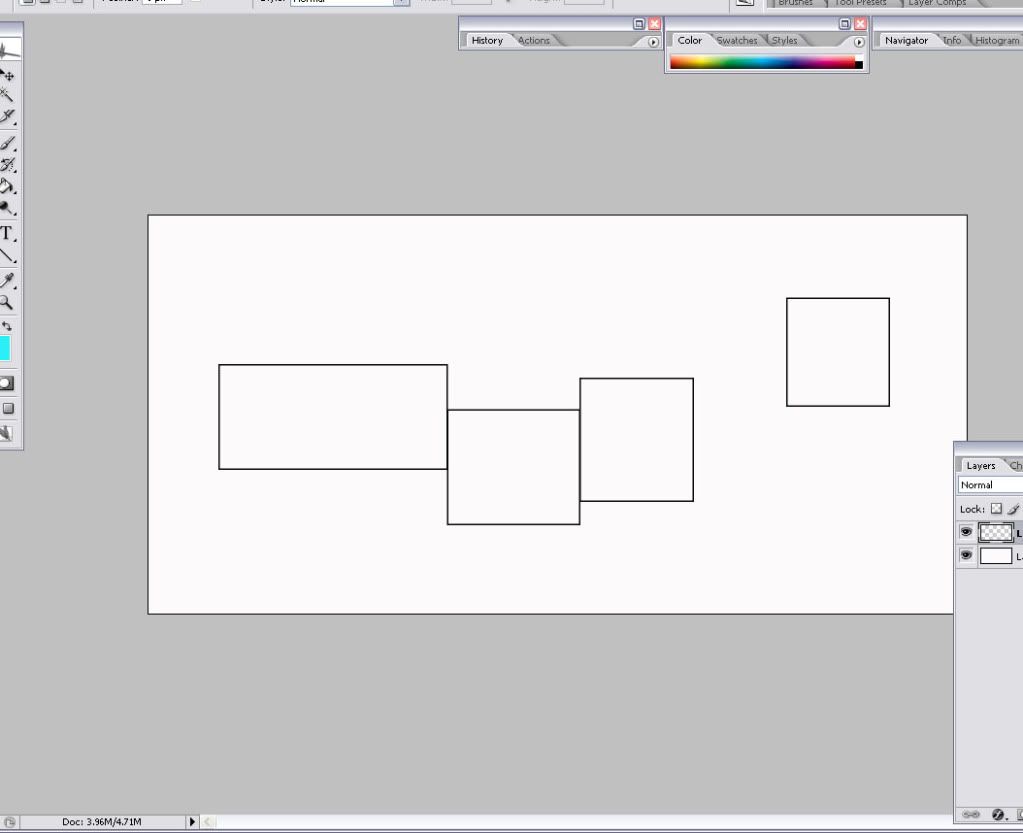Select the Type tool
1023x833 pixels.
[x=7, y=234]
